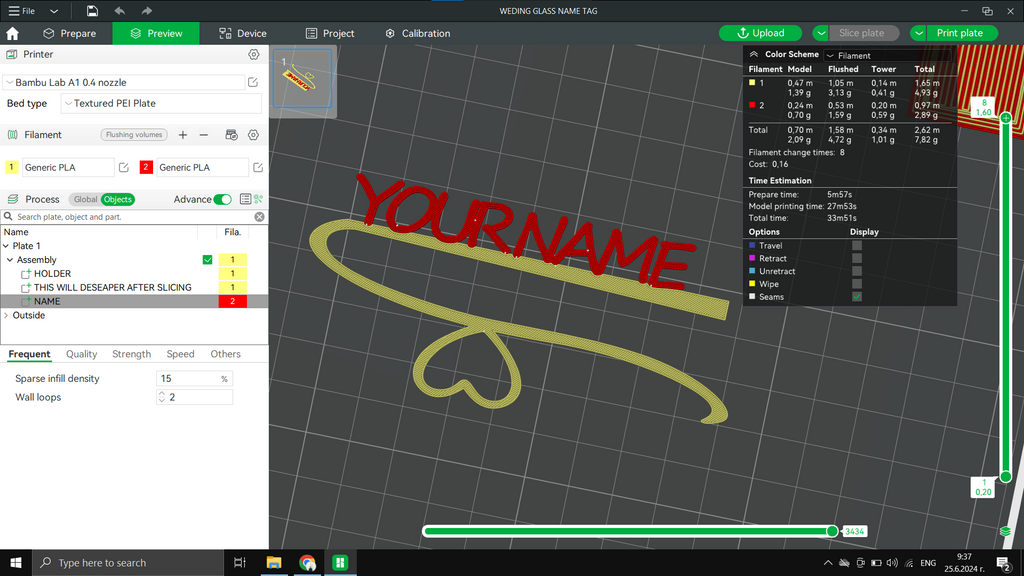Open the Calibration tab

pyautogui.click(x=417, y=33)
